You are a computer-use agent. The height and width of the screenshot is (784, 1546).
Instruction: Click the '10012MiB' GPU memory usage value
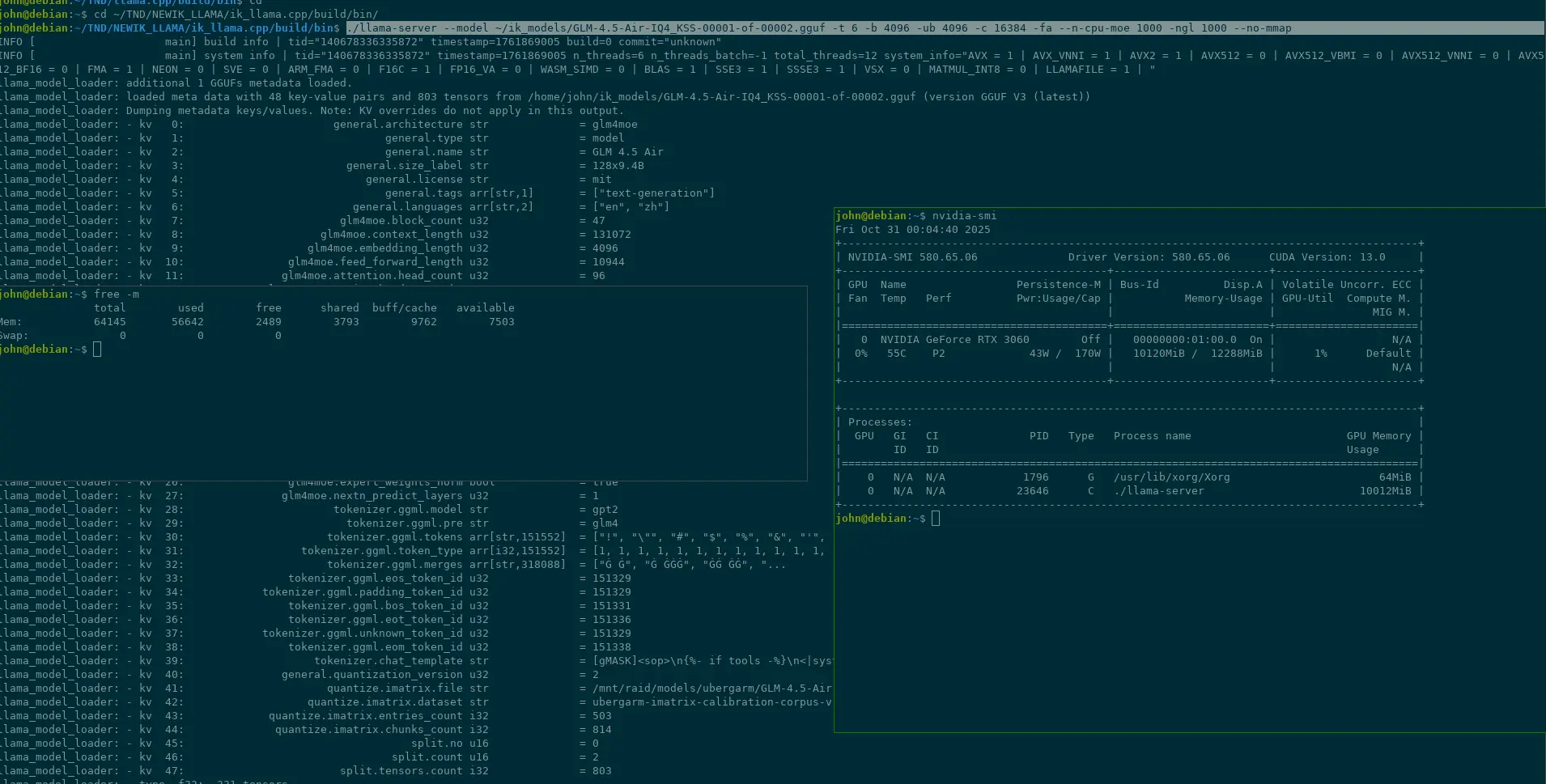point(1386,491)
